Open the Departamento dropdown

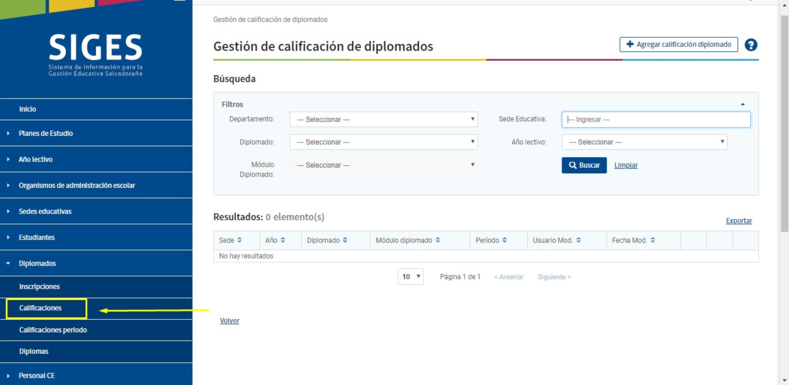[x=383, y=119]
